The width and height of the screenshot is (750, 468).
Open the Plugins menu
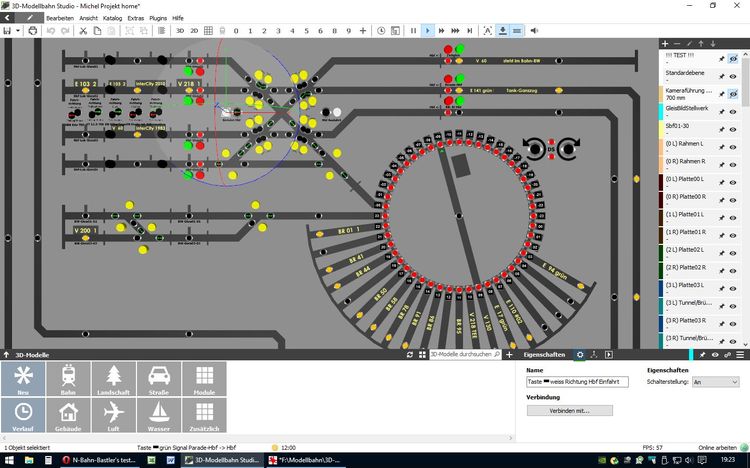pos(159,18)
